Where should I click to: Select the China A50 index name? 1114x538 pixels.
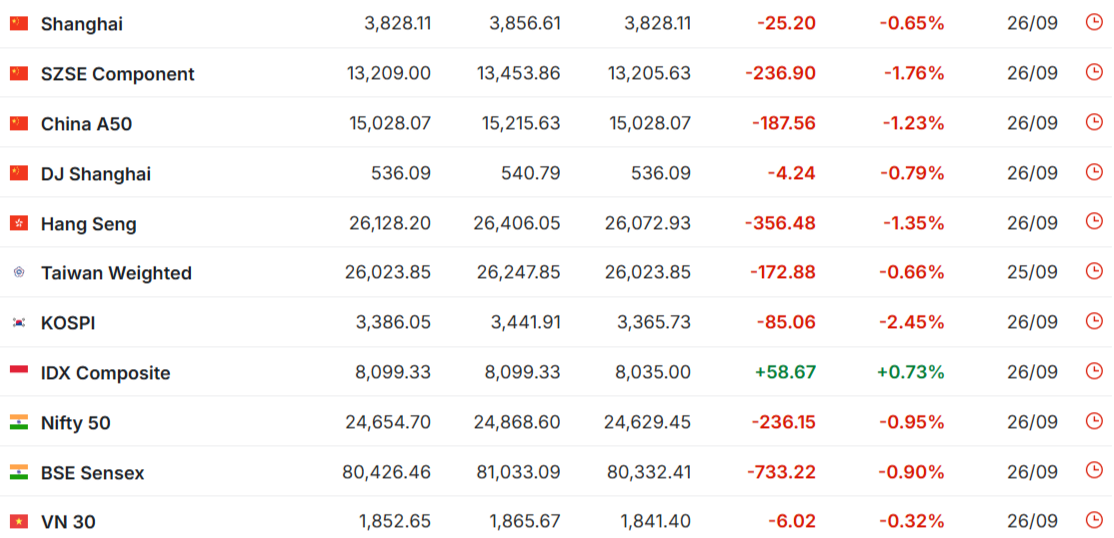(x=87, y=124)
